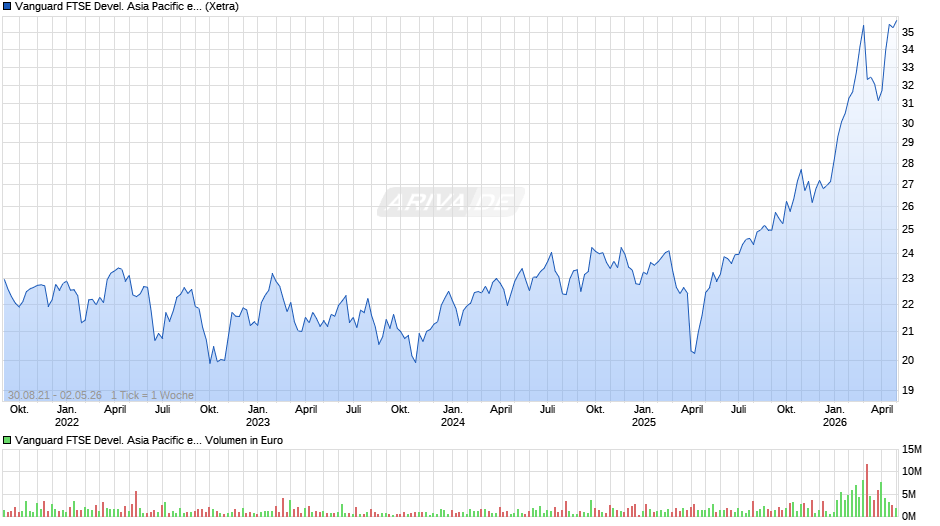Click the price axis label 20
The width and height of the screenshot is (940, 526).
[x=908, y=360]
